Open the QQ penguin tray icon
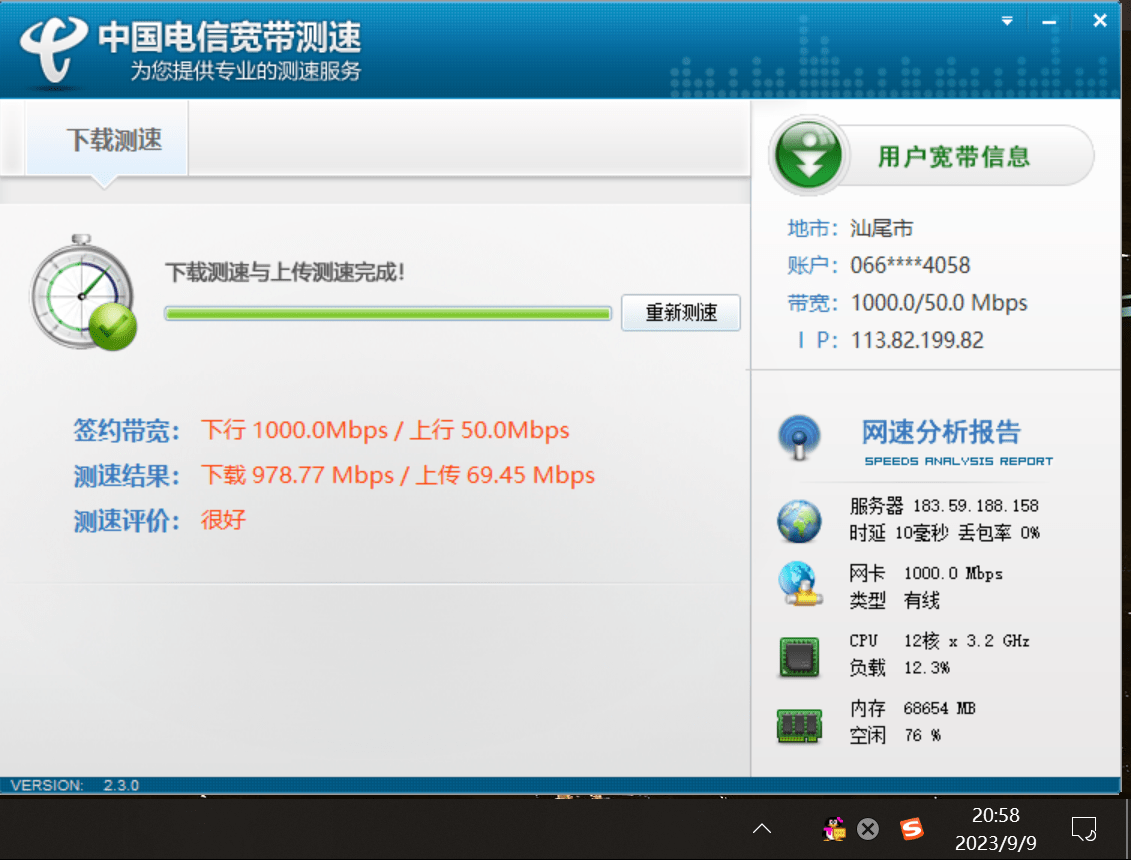Image resolution: width=1131 pixels, height=860 pixels. pos(834,829)
